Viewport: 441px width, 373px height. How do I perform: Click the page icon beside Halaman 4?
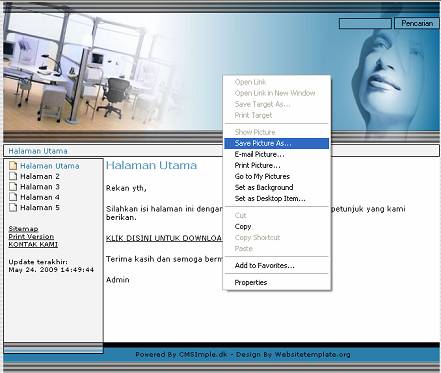13,197
